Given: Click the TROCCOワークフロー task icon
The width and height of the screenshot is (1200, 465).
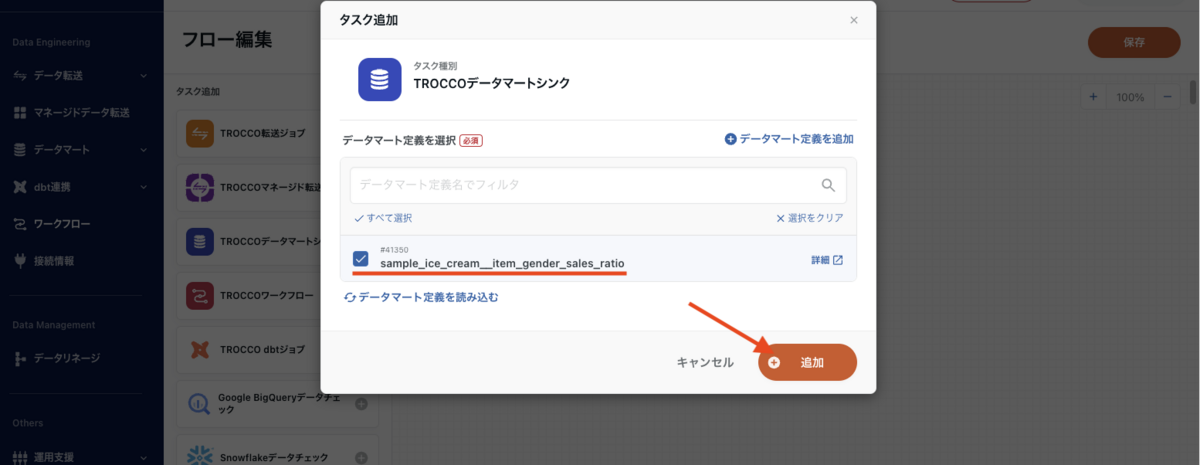Looking at the screenshot, I should point(201,295).
